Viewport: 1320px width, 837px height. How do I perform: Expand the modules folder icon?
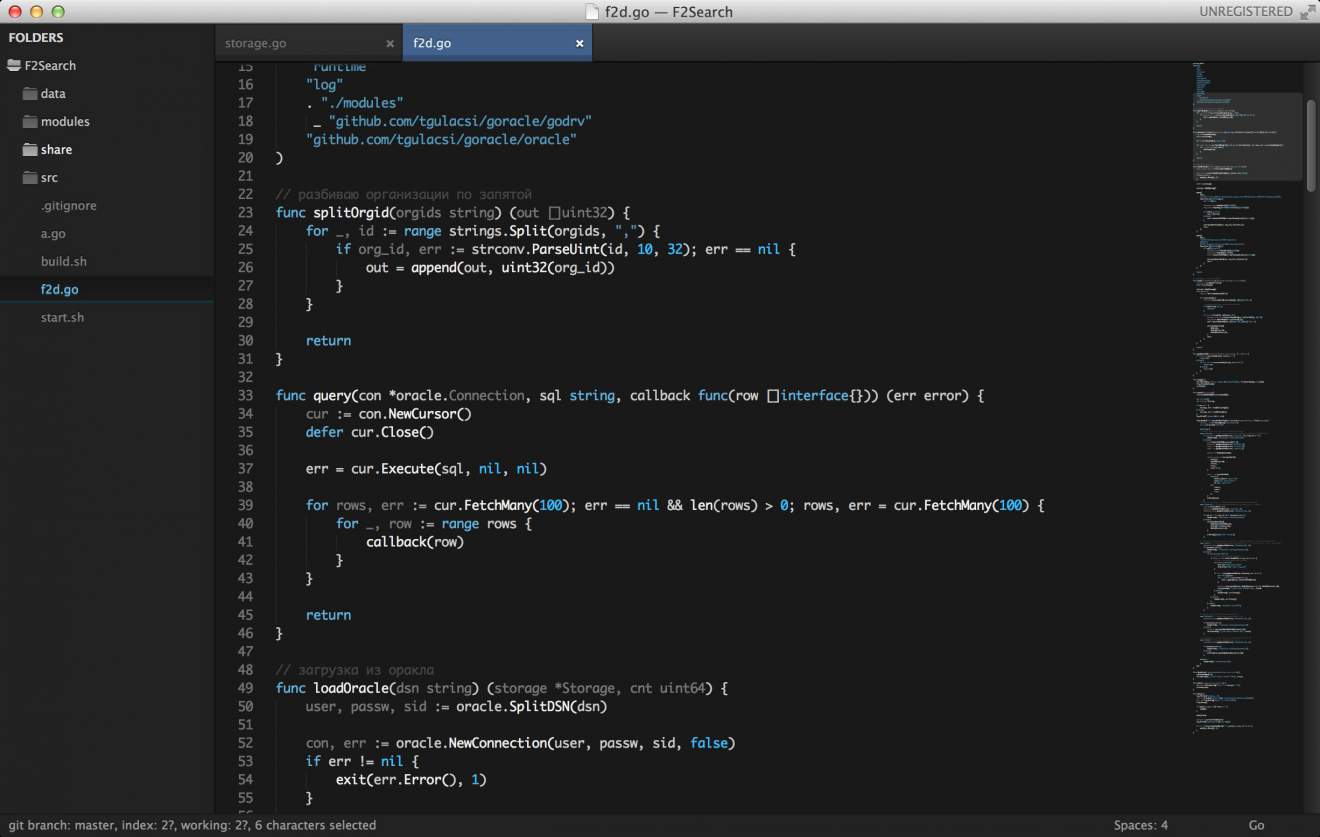(30, 121)
